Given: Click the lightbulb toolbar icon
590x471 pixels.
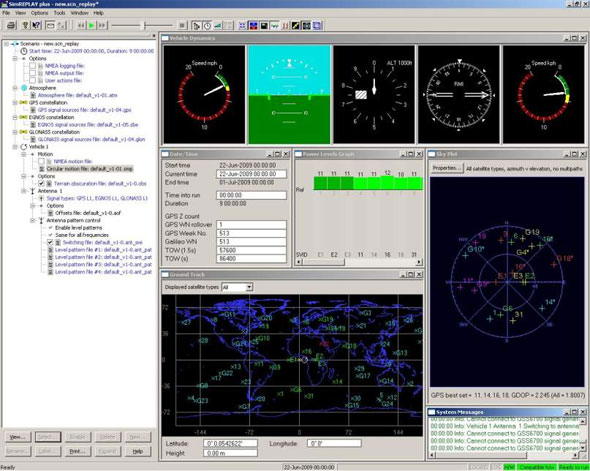Looking at the screenshot, I should (x=25, y=25).
